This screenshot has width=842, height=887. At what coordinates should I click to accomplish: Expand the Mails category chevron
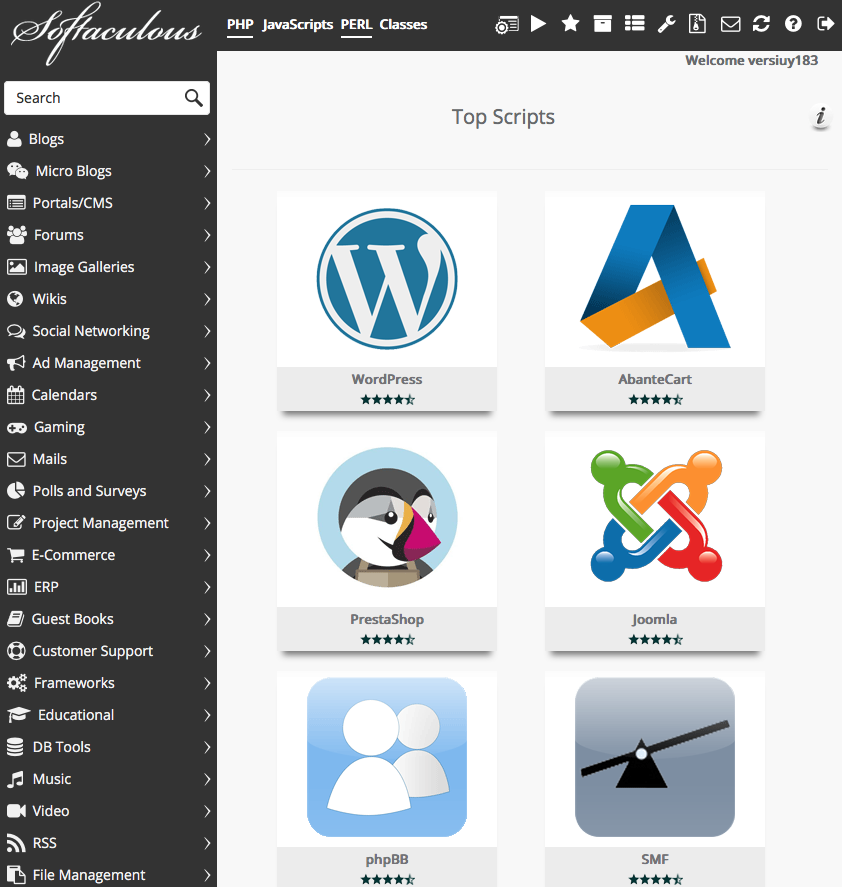tap(207, 459)
